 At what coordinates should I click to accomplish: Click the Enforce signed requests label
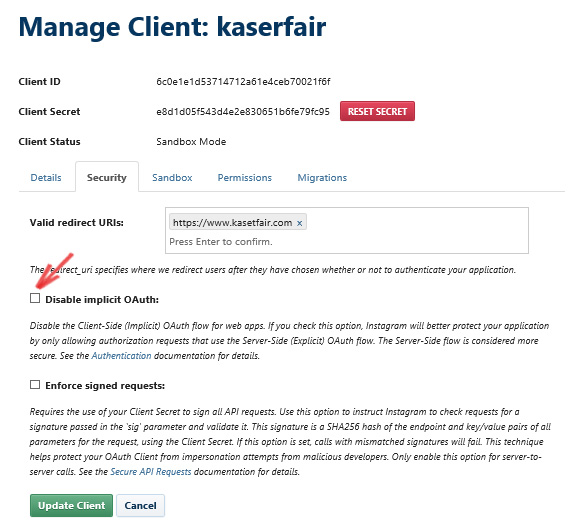pos(105,386)
